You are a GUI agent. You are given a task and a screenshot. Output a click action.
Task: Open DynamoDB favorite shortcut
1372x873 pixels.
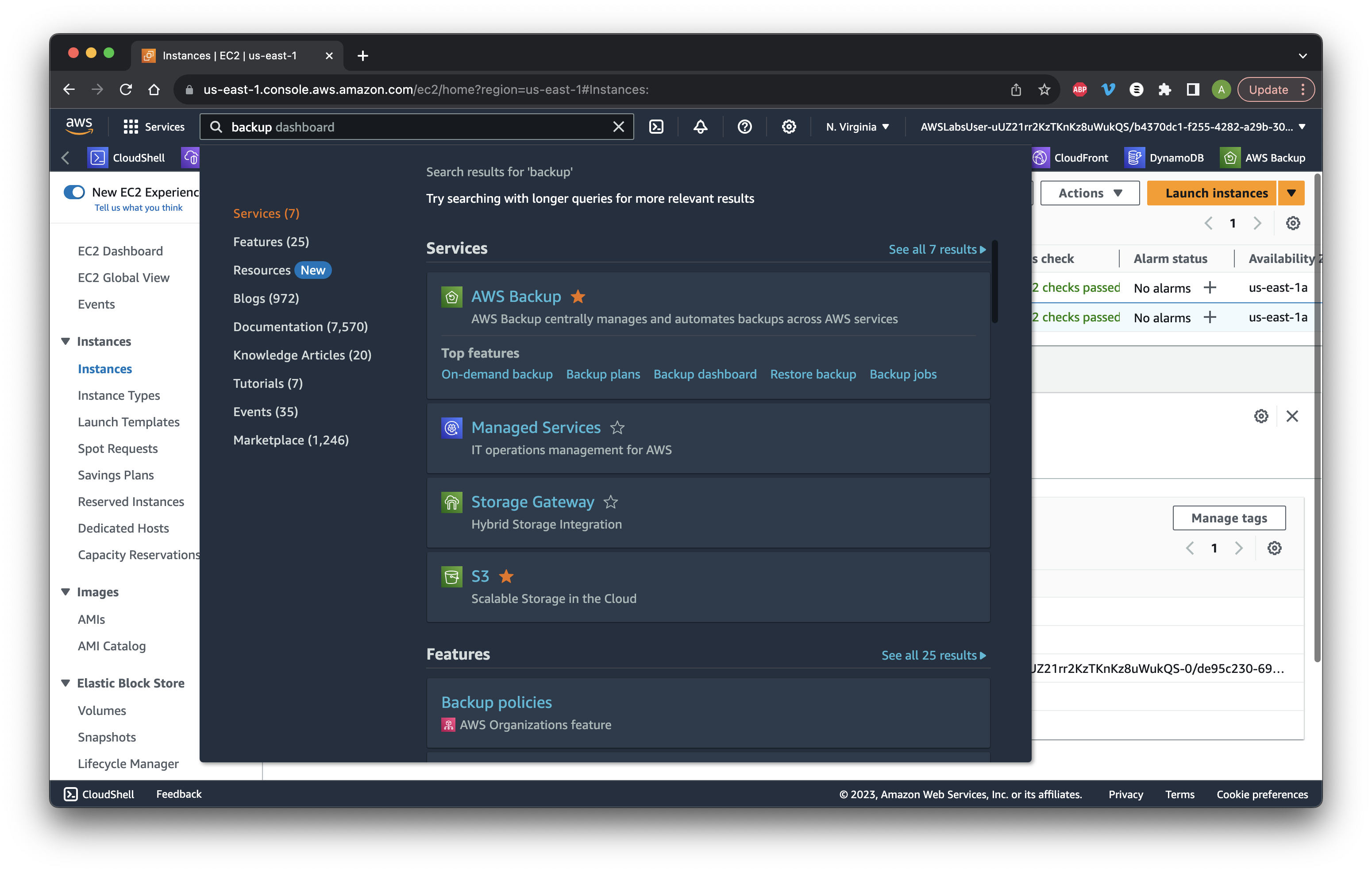point(1164,158)
